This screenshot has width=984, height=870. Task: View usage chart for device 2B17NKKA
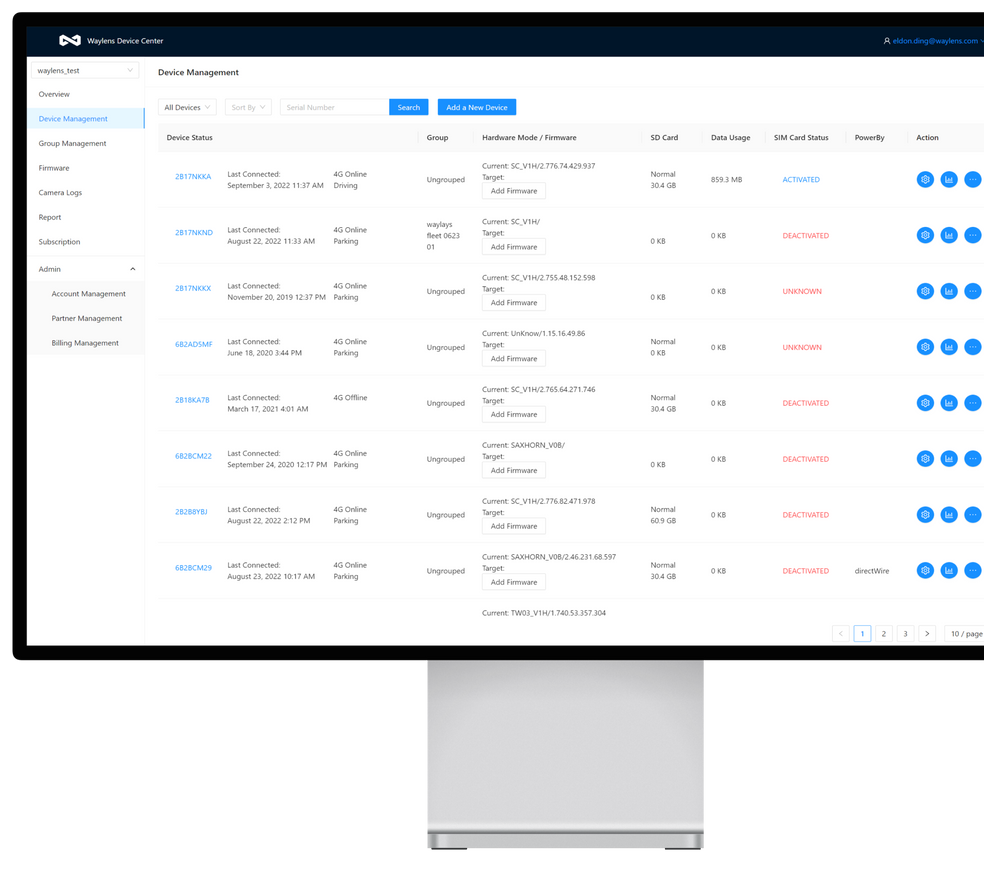click(x=949, y=180)
